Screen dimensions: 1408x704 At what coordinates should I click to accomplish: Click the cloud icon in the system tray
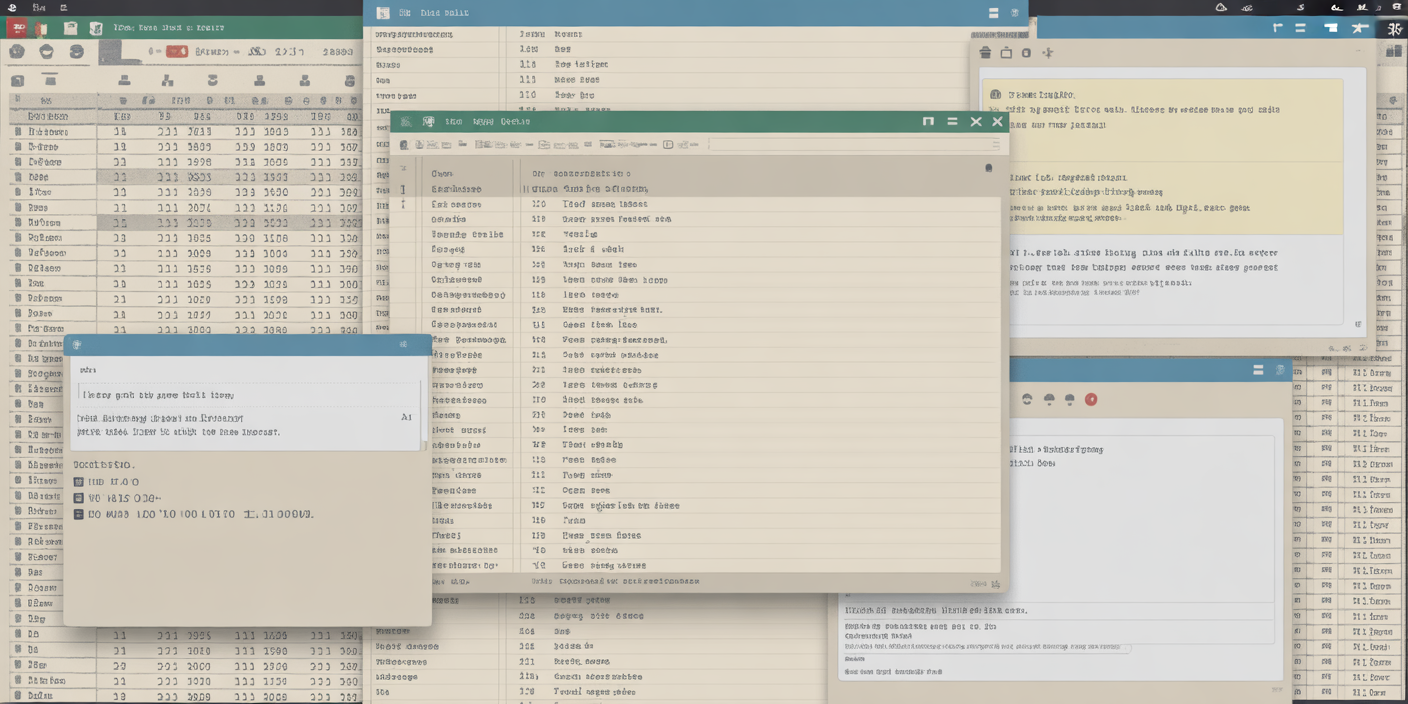click(1221, 7)
